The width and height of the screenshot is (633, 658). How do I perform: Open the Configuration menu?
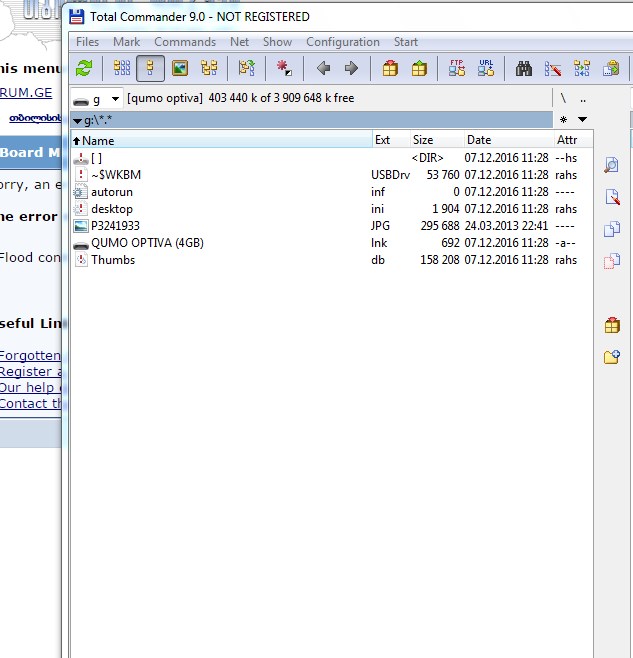[x=343, y=42]
